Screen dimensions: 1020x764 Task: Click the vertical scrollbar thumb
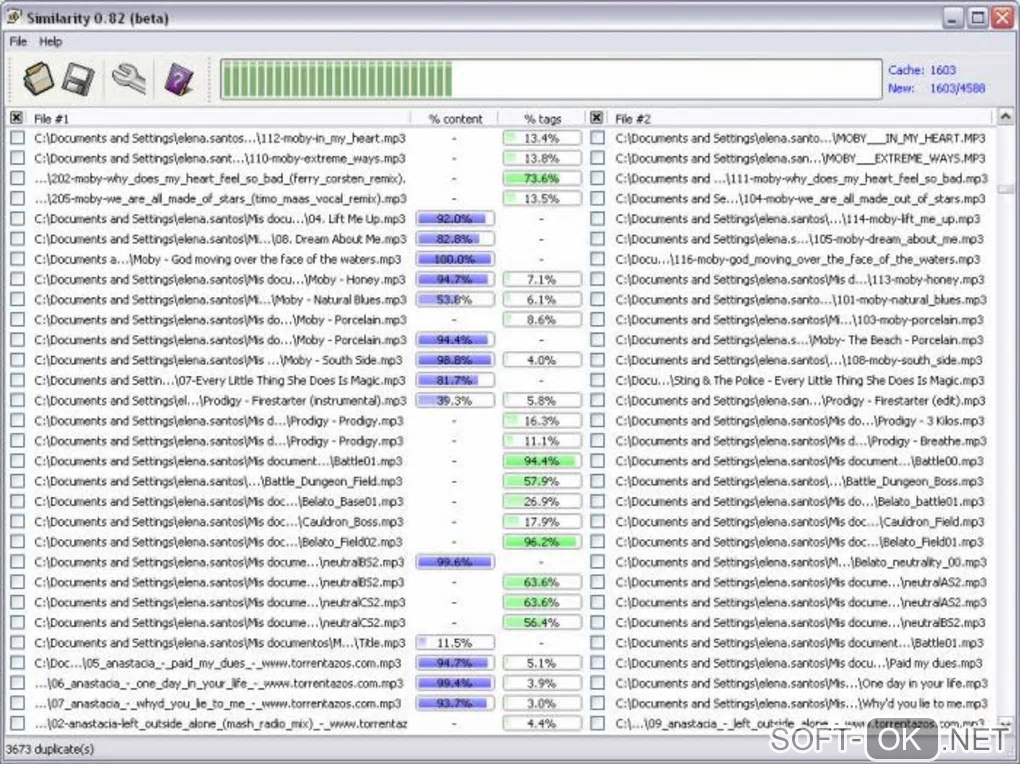(x=1006, y=189)
